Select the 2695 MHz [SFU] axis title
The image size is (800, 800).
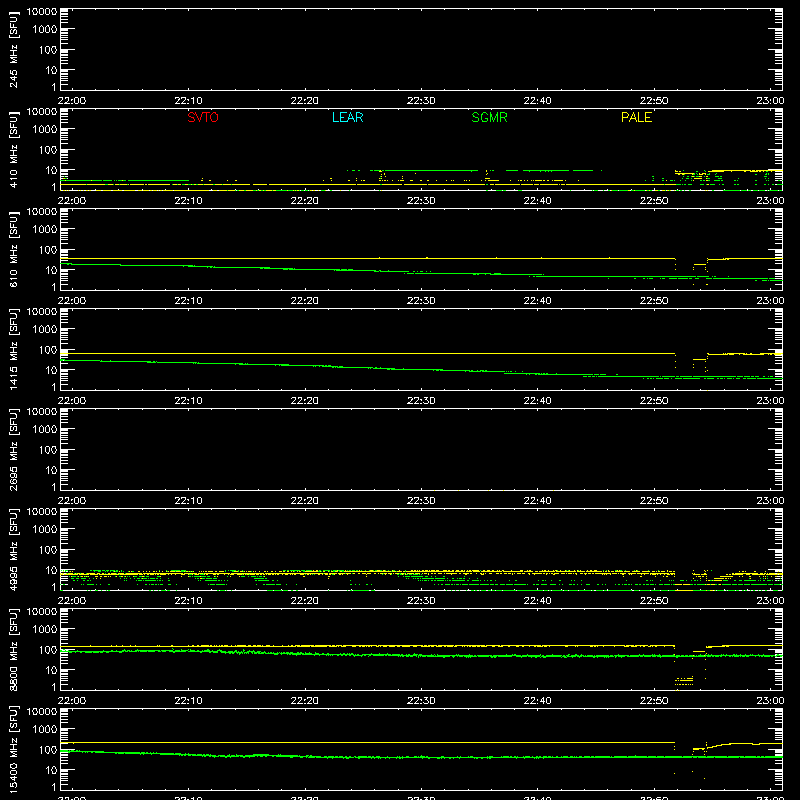(x=13, y=449)
